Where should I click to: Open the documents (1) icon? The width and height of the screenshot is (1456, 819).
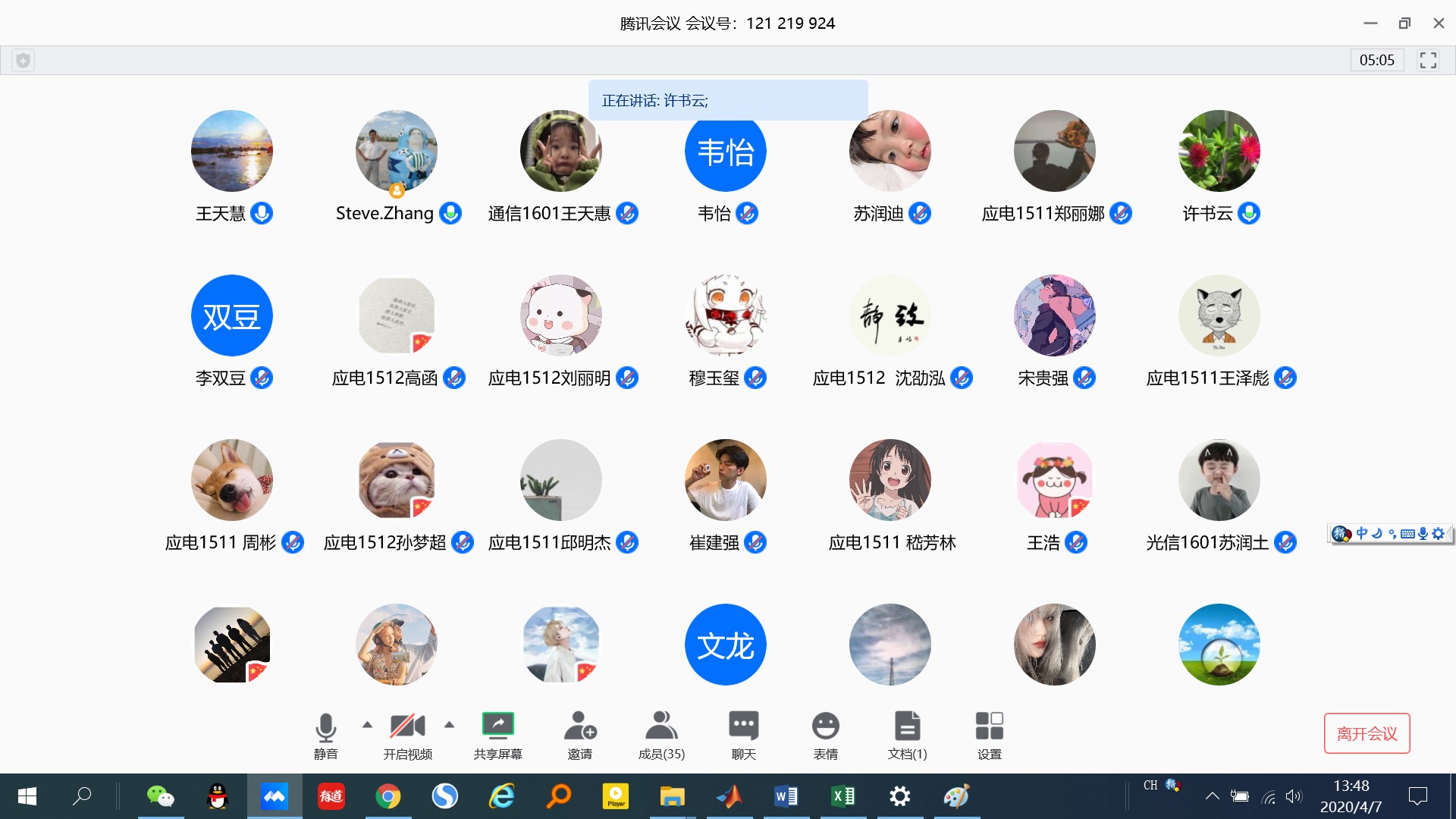tap(907, 726)
